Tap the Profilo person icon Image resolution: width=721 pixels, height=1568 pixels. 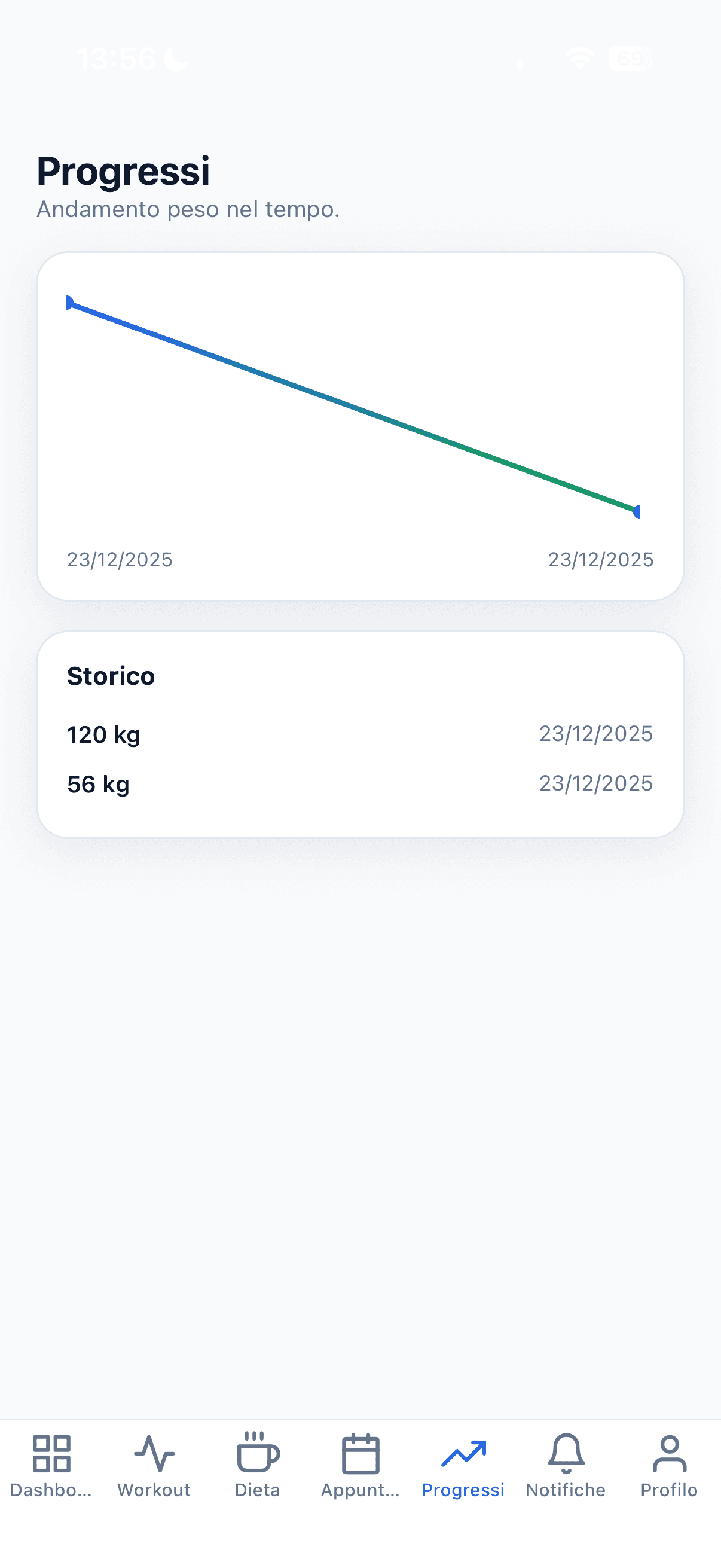pyautogui.click(x=669, y=1454)
